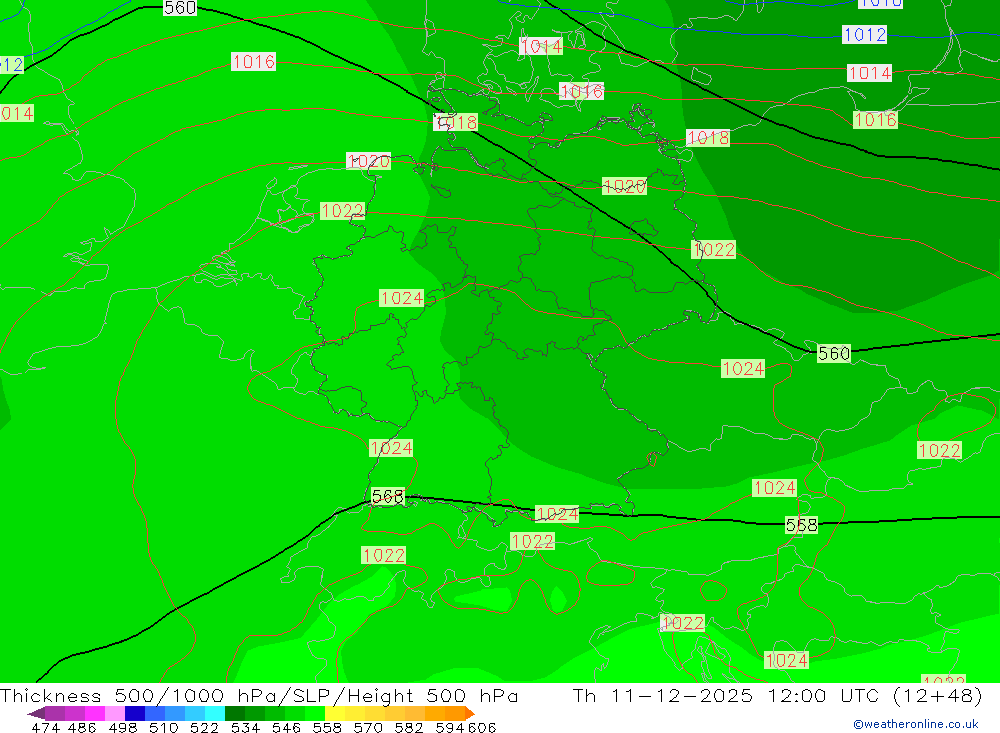Click the legend value 558
1000x733 pixels.
[x=327, y=727]
